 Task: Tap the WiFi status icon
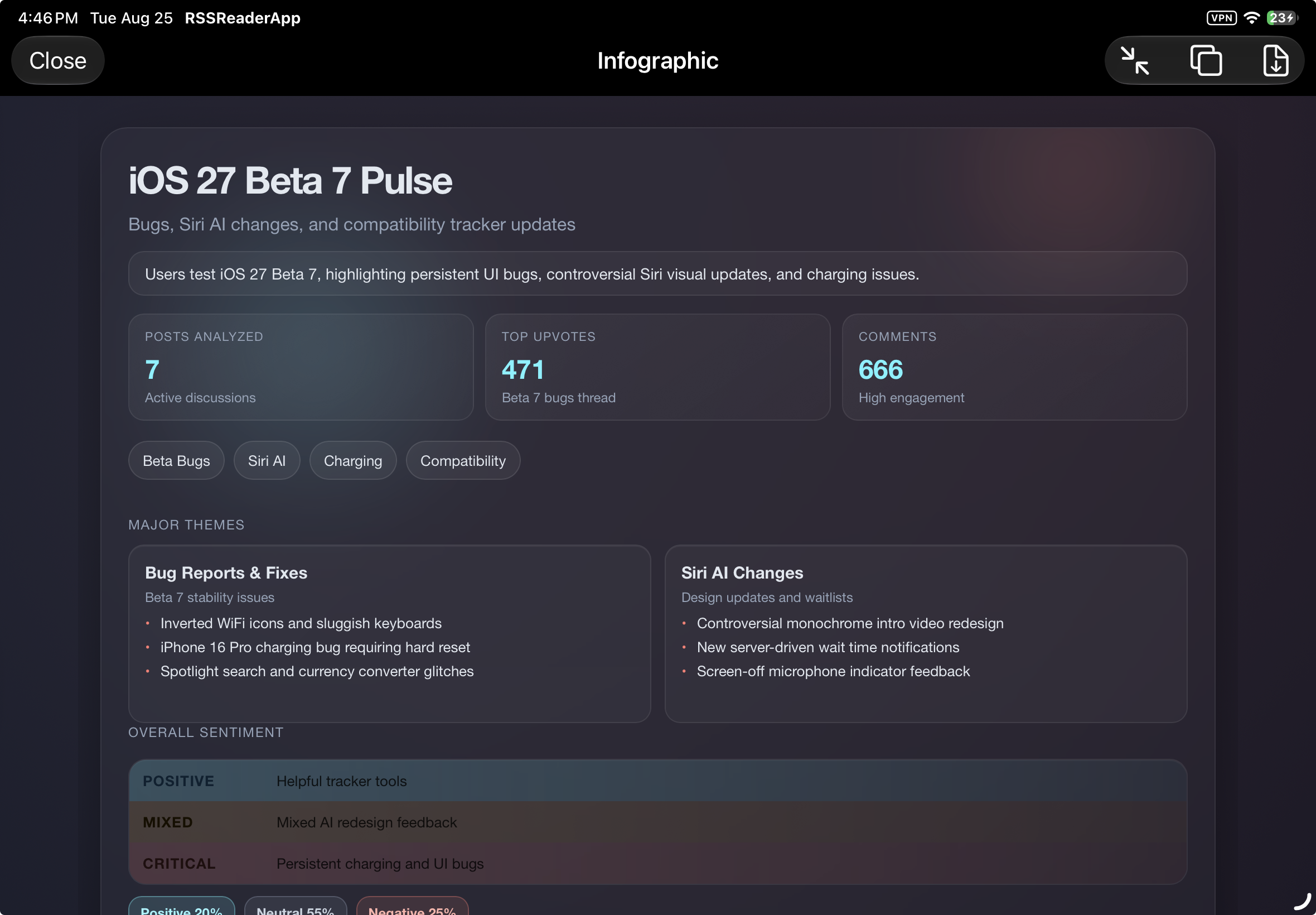1252,18
